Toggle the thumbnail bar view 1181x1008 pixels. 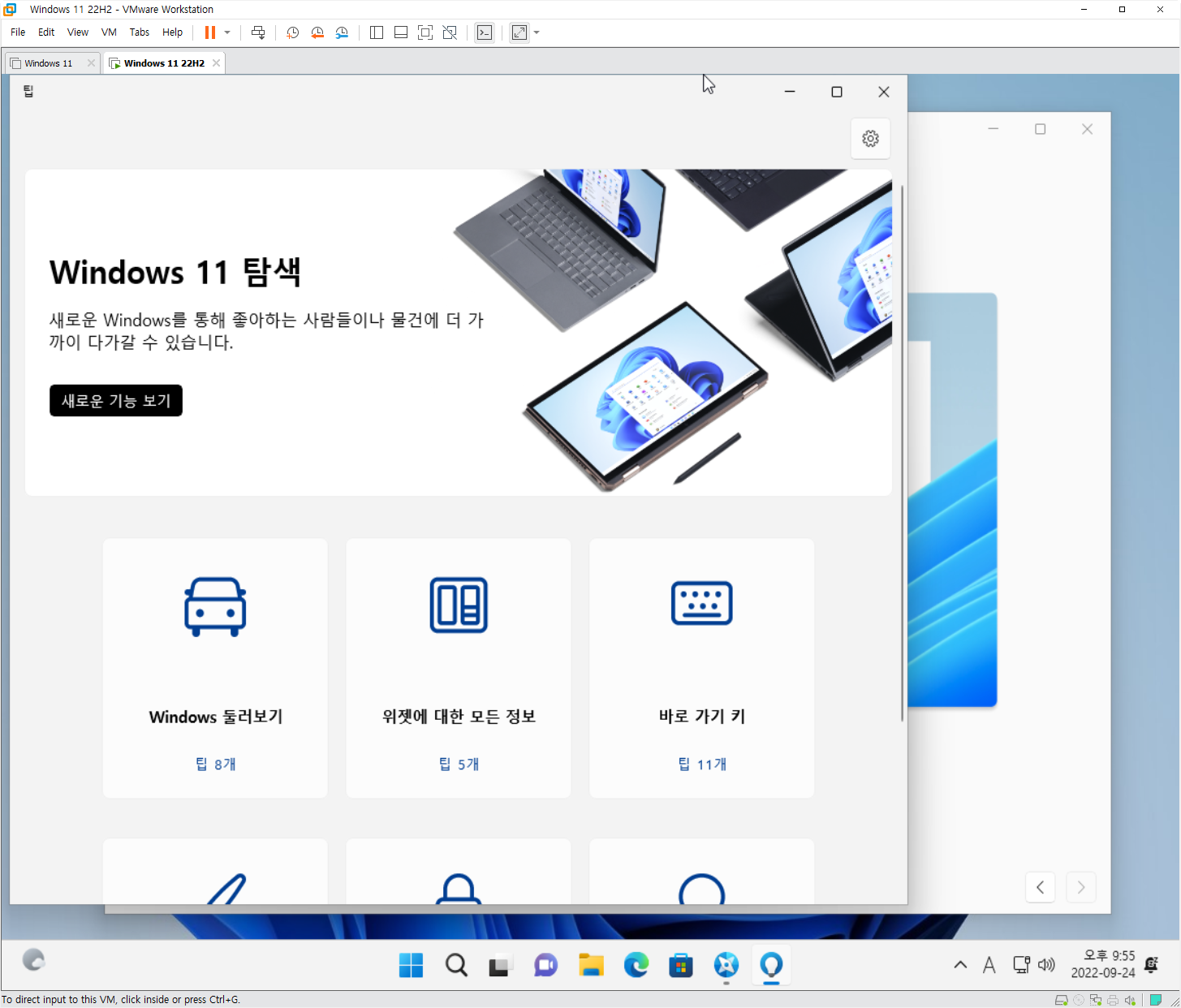[x=401, y=32]
